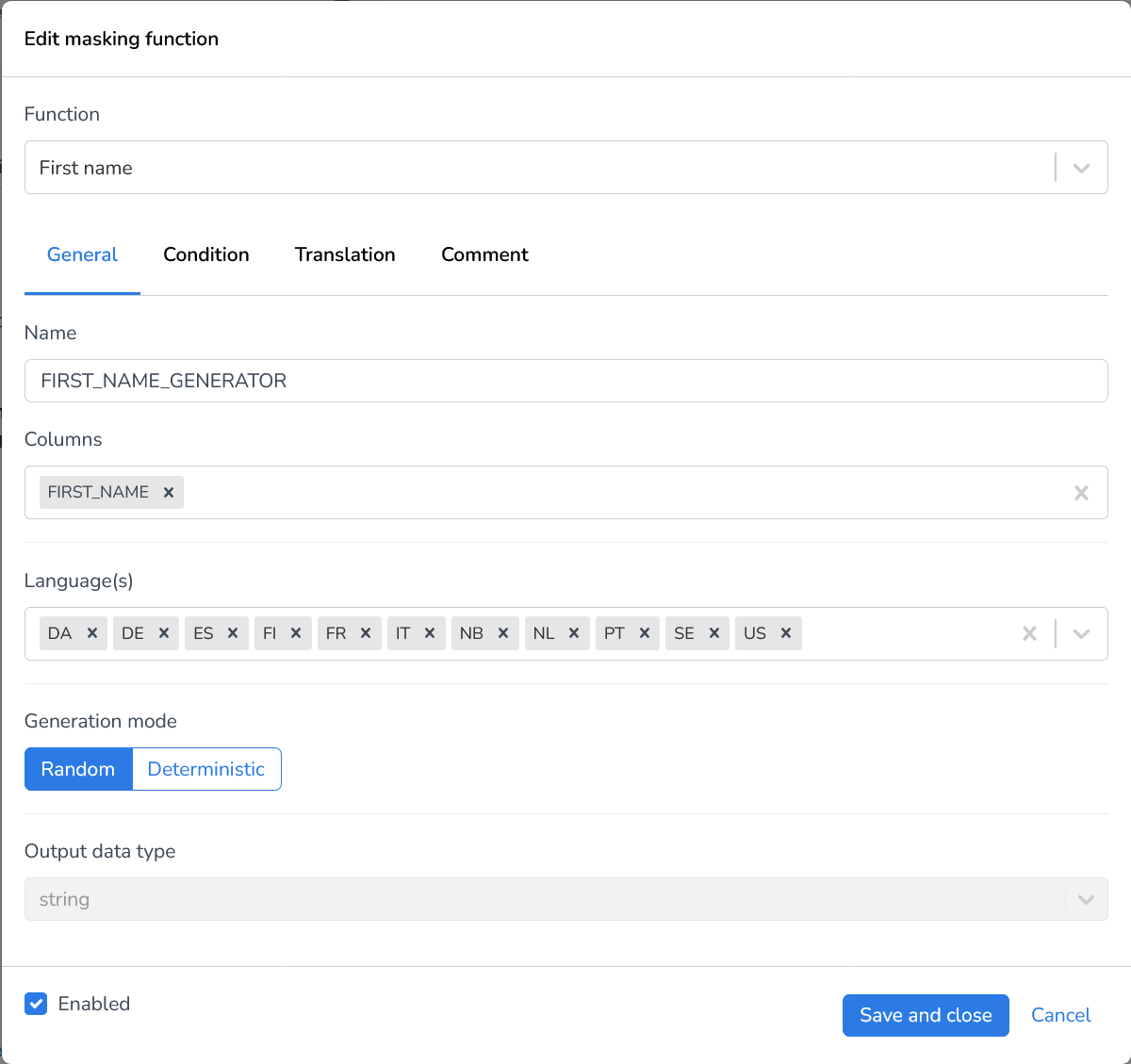Clear all selected columns
The image size is (1131, 1064).
point(1081,492)
